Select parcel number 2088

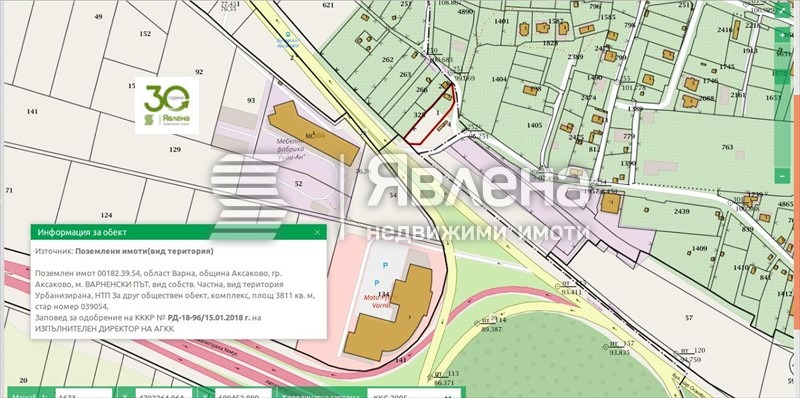(x=707, y=98)
